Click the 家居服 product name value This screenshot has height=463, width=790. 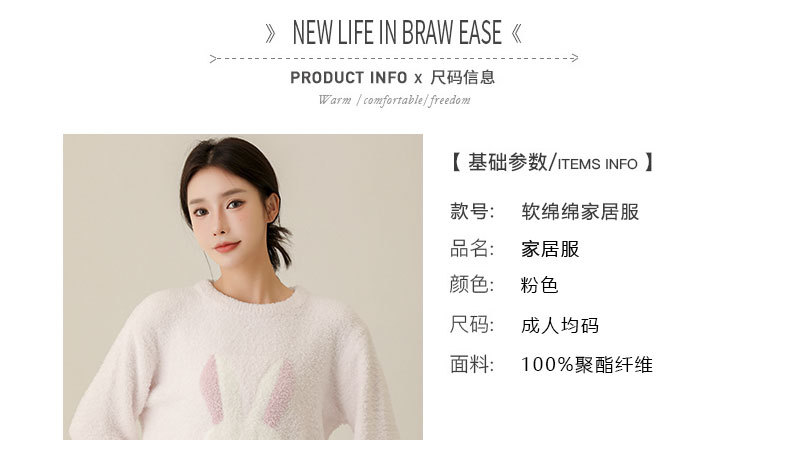click(x=550, y=249)
